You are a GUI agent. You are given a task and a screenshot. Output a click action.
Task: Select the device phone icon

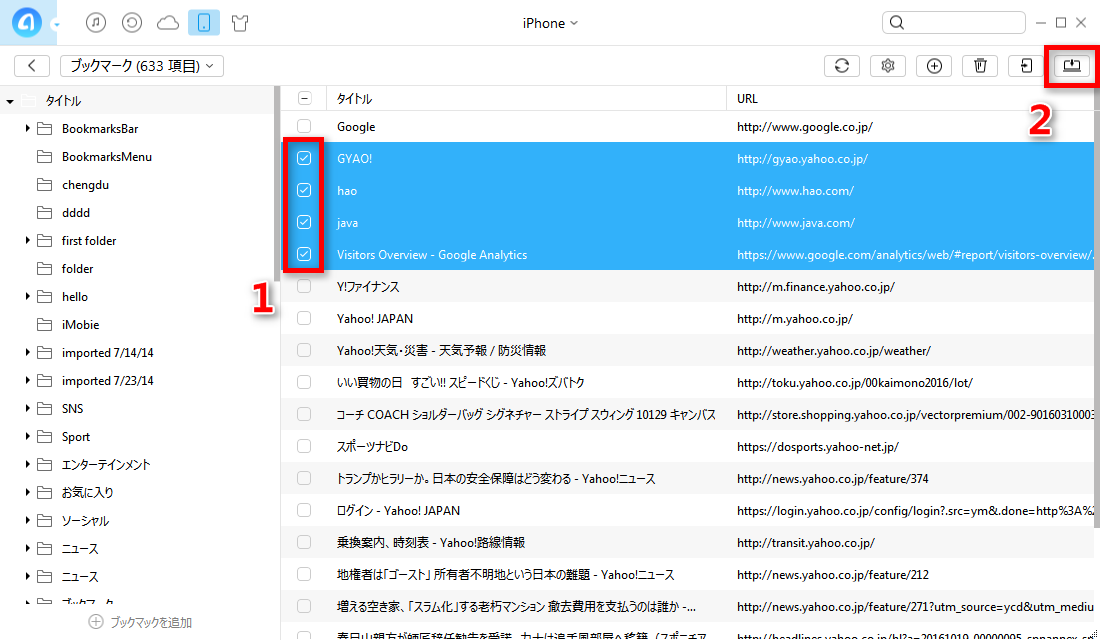click(203, 22)
